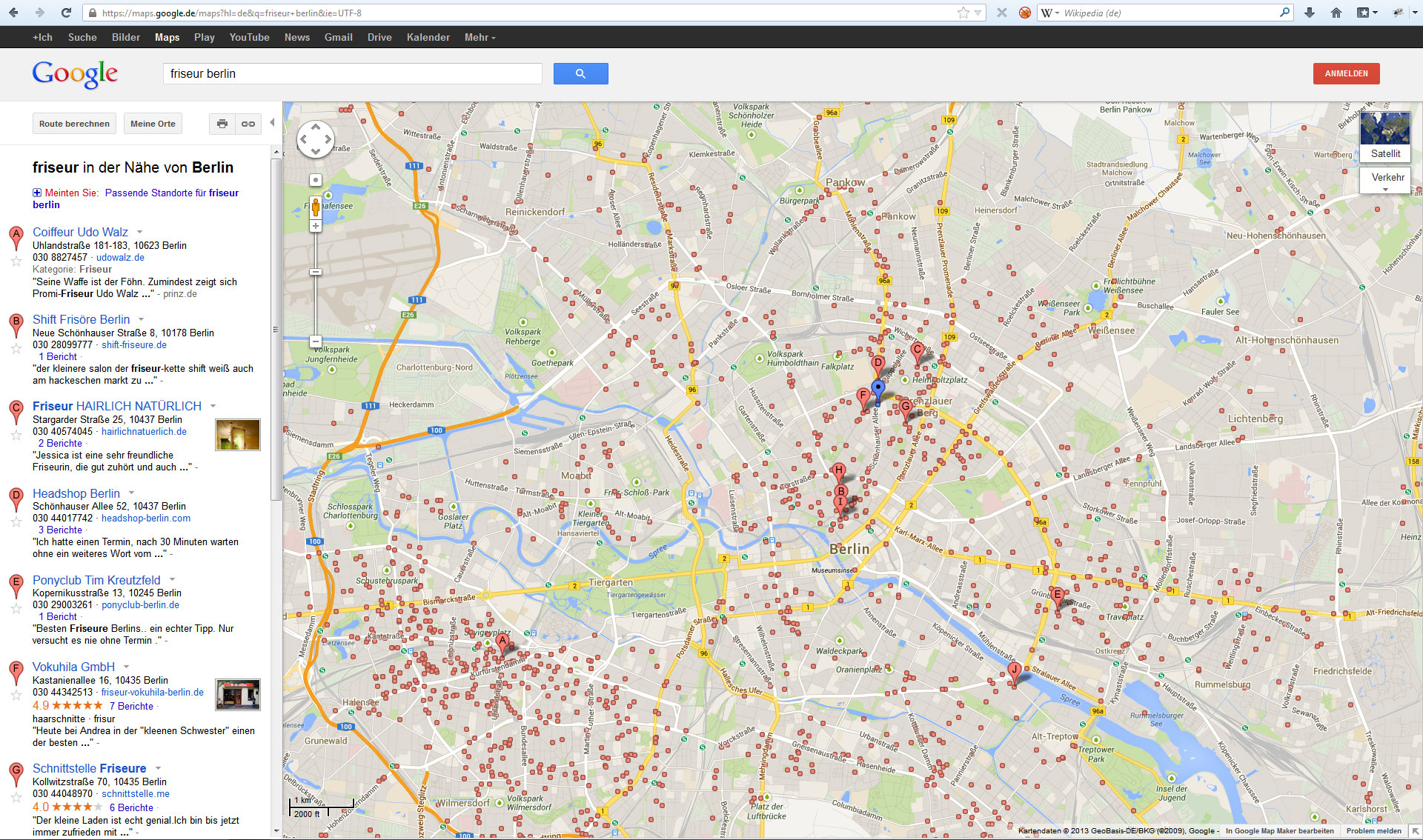The image size is (1423, 840).
Task: Open dropdown next to HAIRLICH NATÜRLICH
Action: (213, 406)
